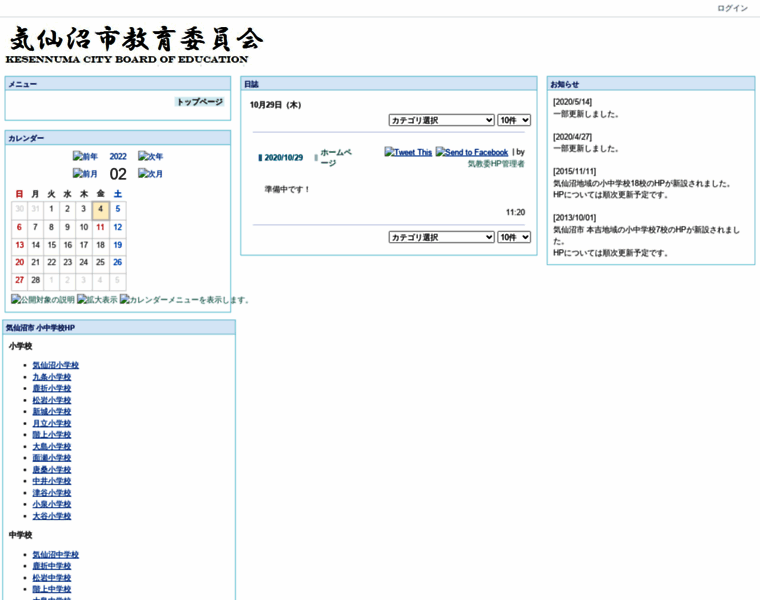Click the ログイン login link
Image resolution: width=760 pixels, height=600 pixels.
click(x=732, y=9)
